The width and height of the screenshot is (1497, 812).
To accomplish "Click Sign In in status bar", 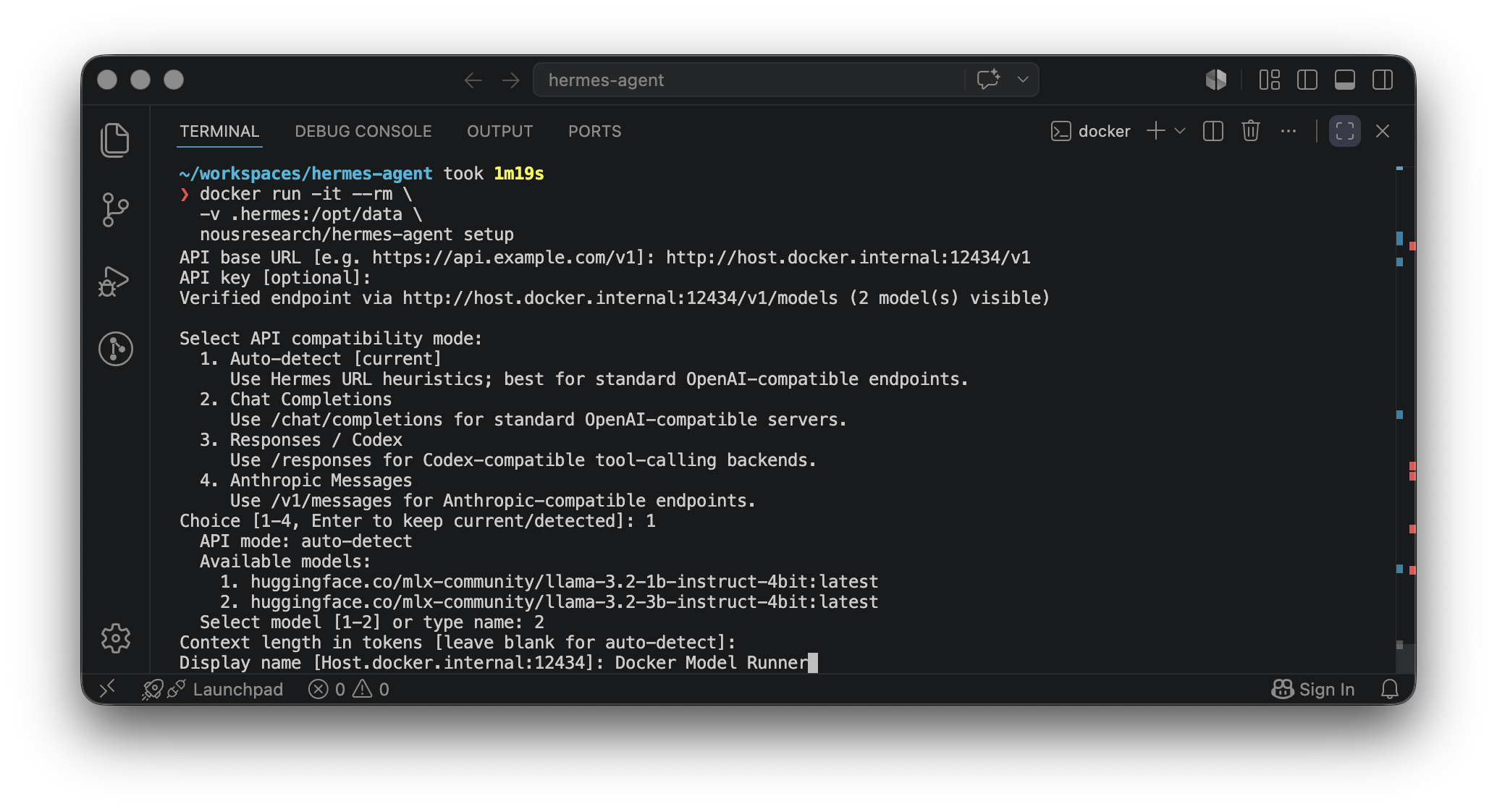I will (1313, 689).
